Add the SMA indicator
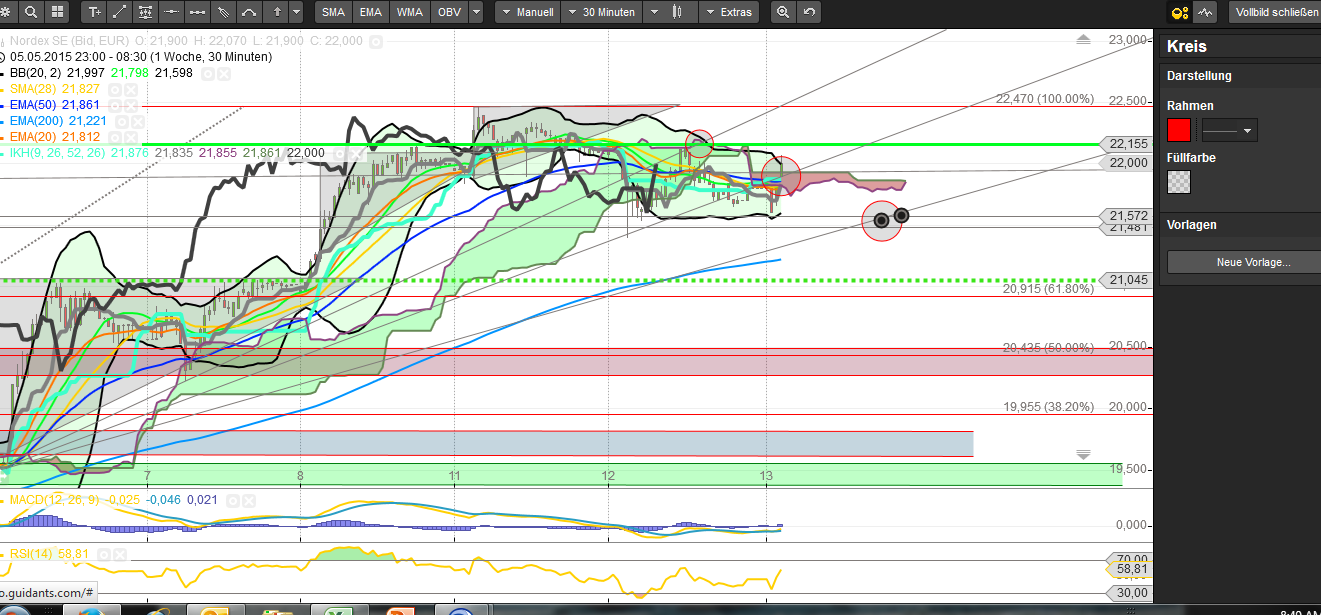1321x615 pixels. tap(333, 12)
